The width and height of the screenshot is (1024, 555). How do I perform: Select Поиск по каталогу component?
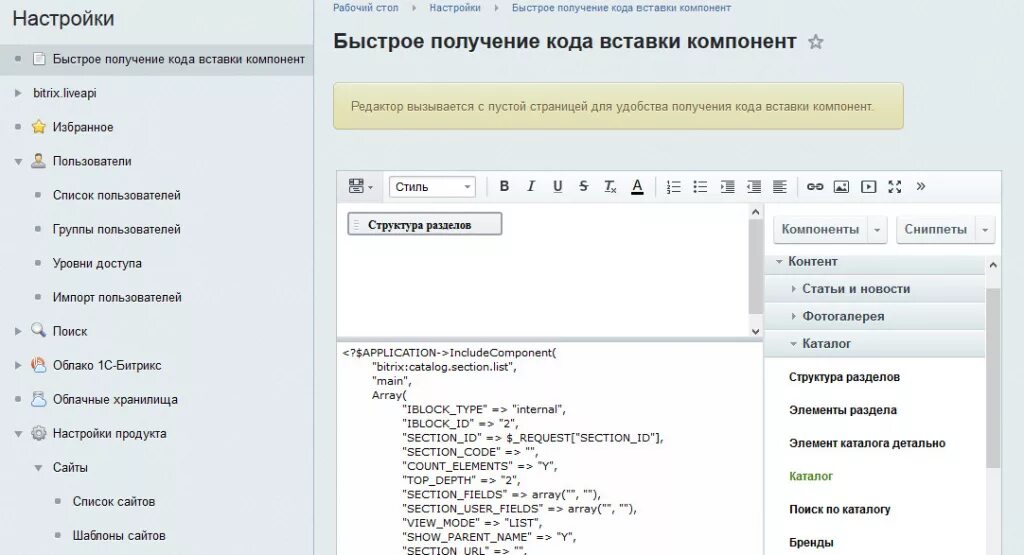pos(839,510)
